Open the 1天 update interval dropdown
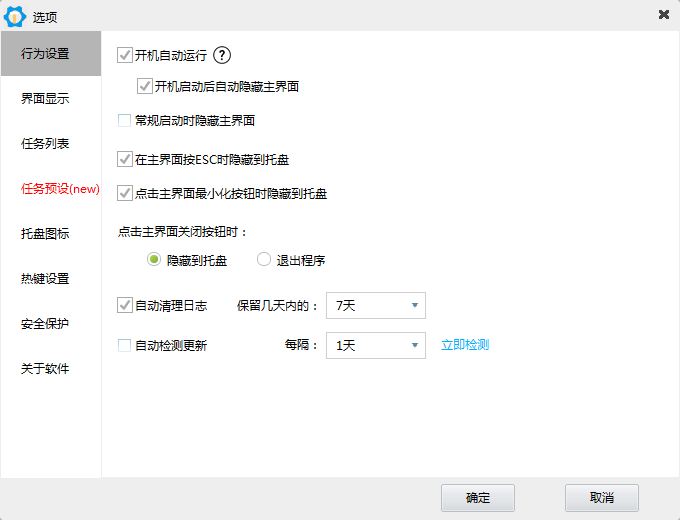680x520 pixels. [376, 345]
